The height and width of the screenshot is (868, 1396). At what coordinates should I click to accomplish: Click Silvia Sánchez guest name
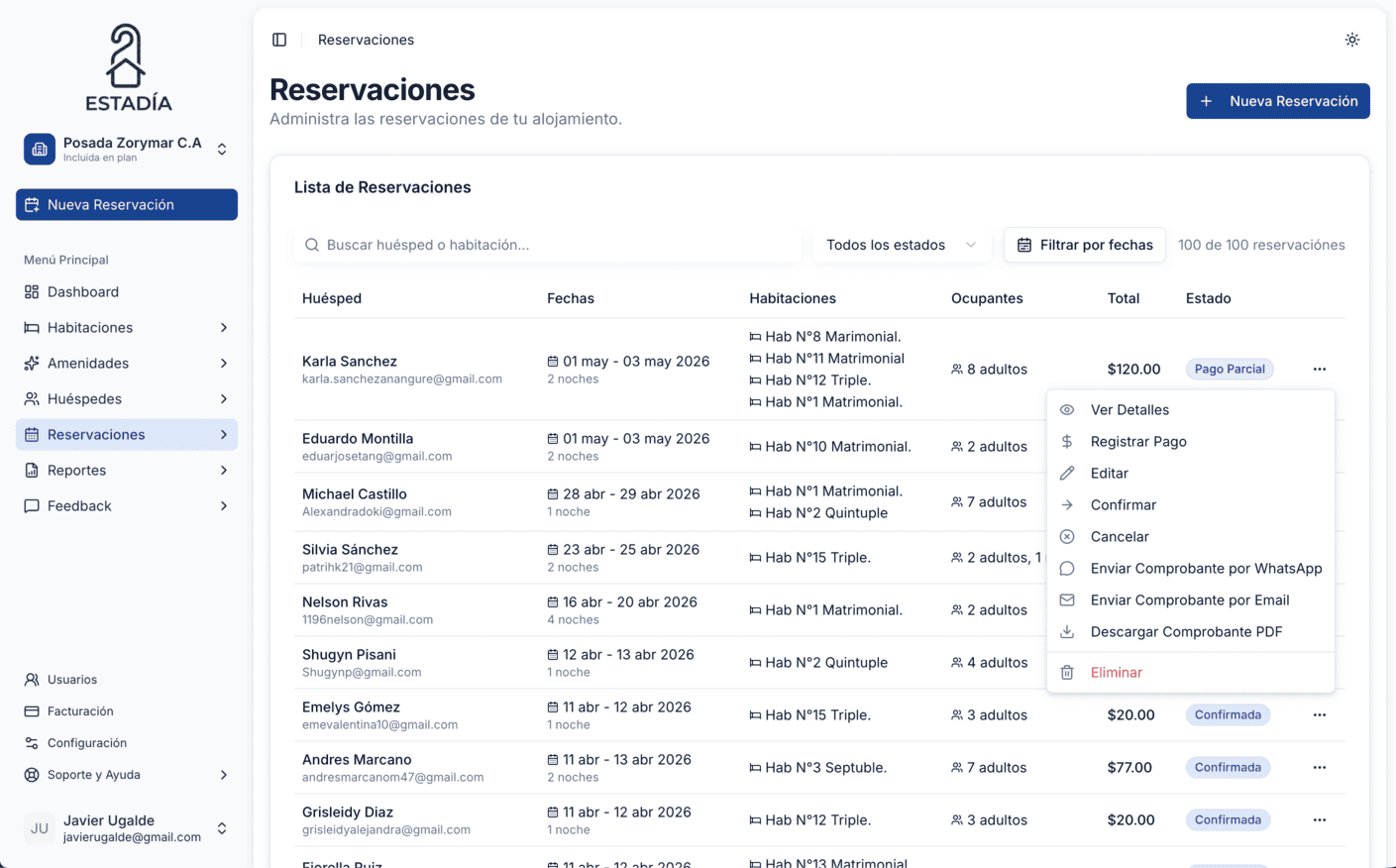350,549
